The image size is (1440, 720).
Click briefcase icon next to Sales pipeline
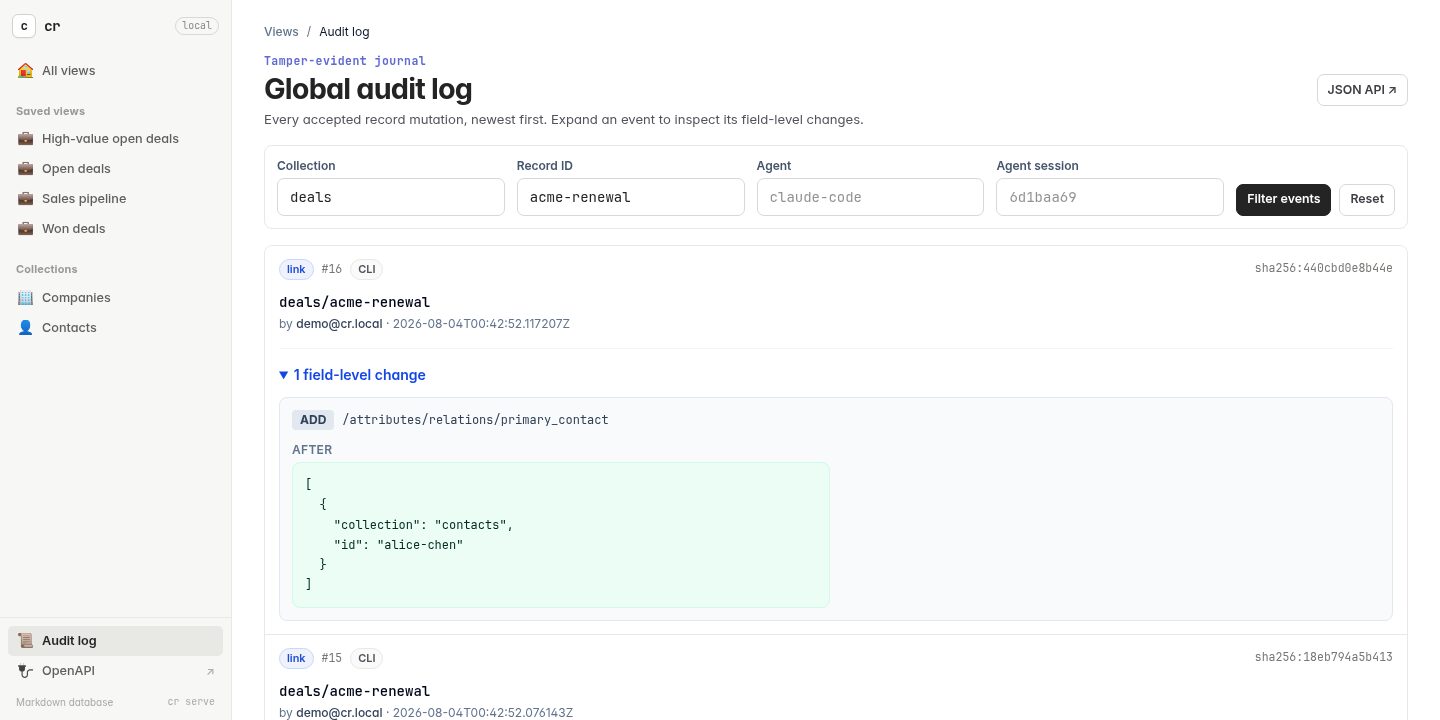click(x=25, y=199)
